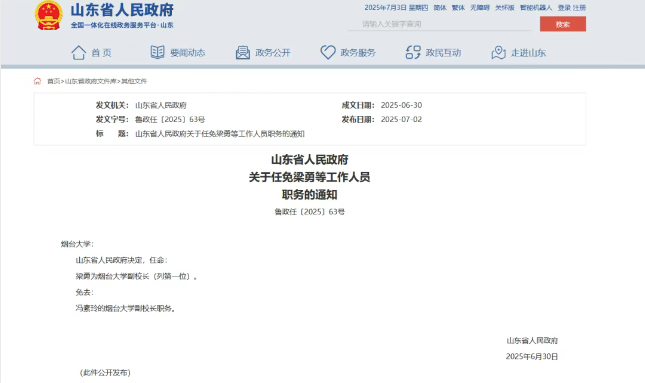
Task: Click the bold heading line 职务的通知
Action: (309, 195)
